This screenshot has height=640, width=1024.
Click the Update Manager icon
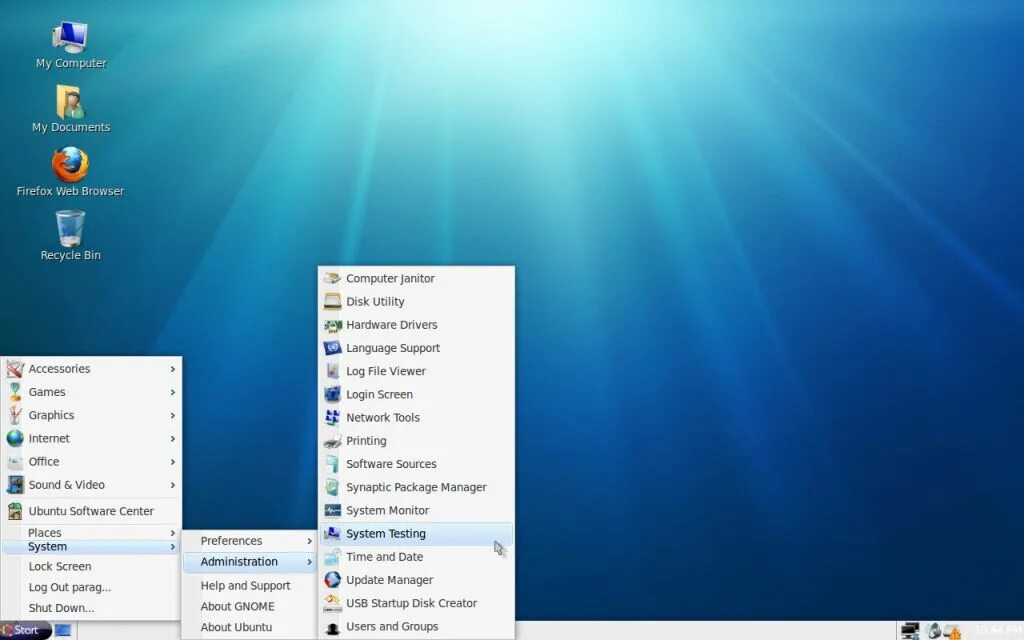pyautogui.click(x=332, y=580)
